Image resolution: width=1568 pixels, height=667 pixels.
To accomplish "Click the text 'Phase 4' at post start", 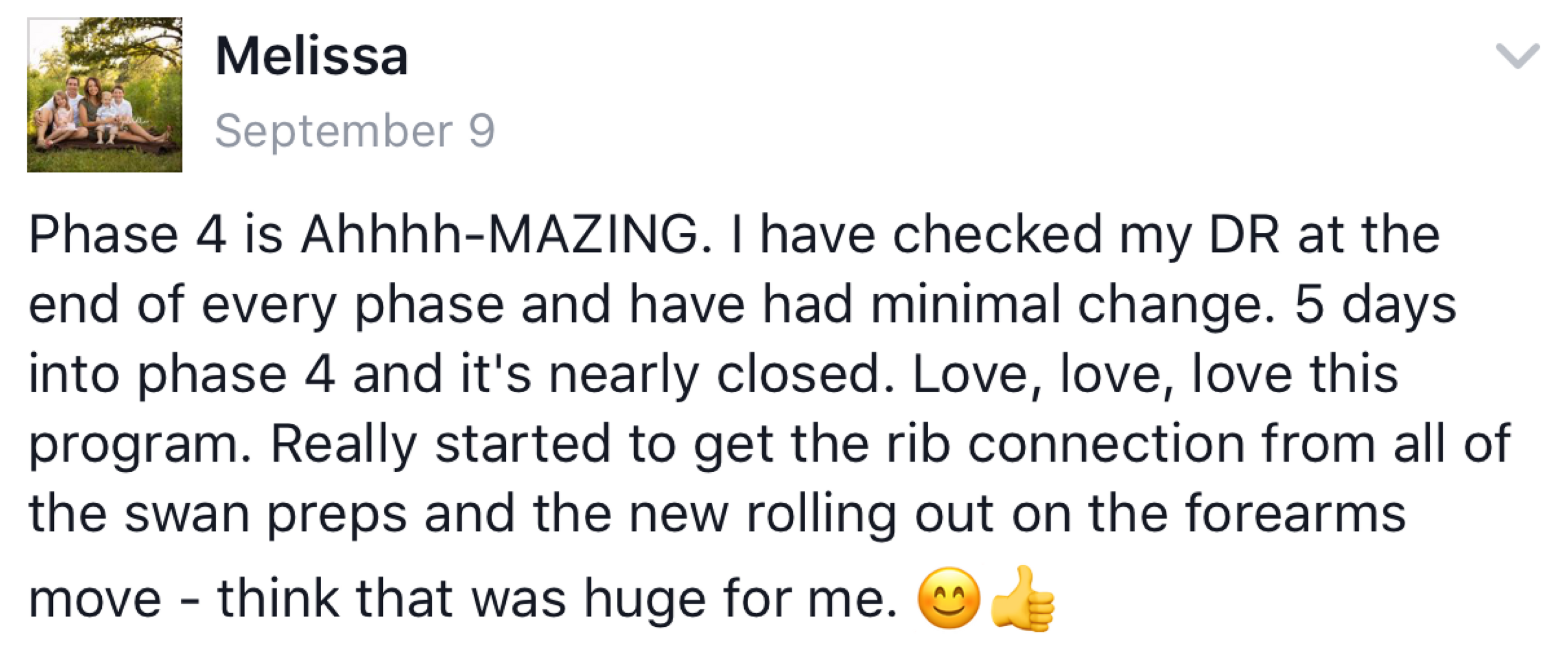I will coord(128,234).
